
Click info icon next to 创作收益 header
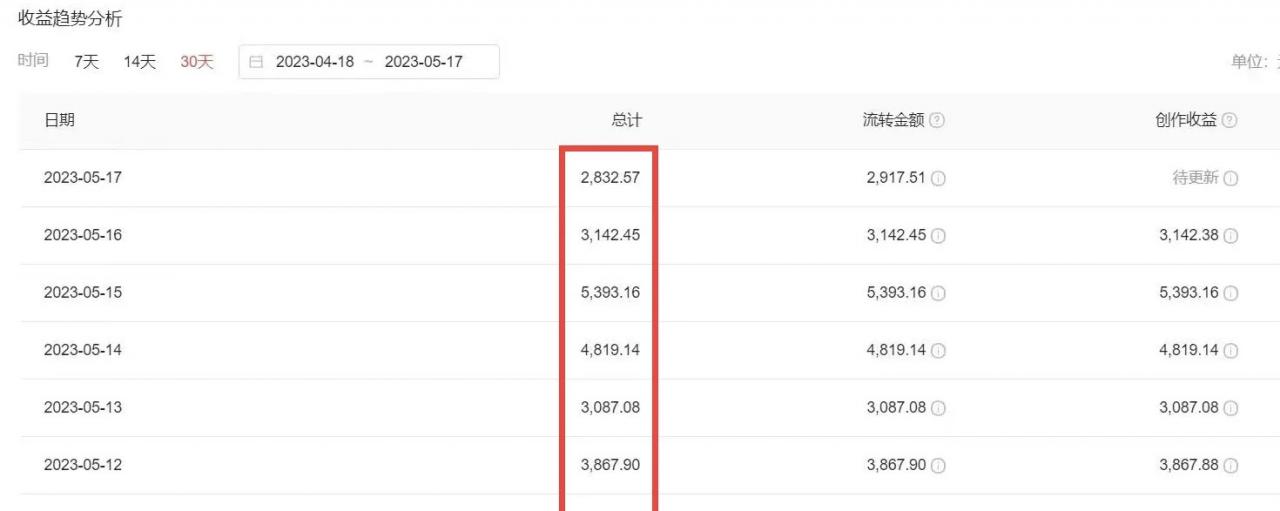tap(1229, 120)
